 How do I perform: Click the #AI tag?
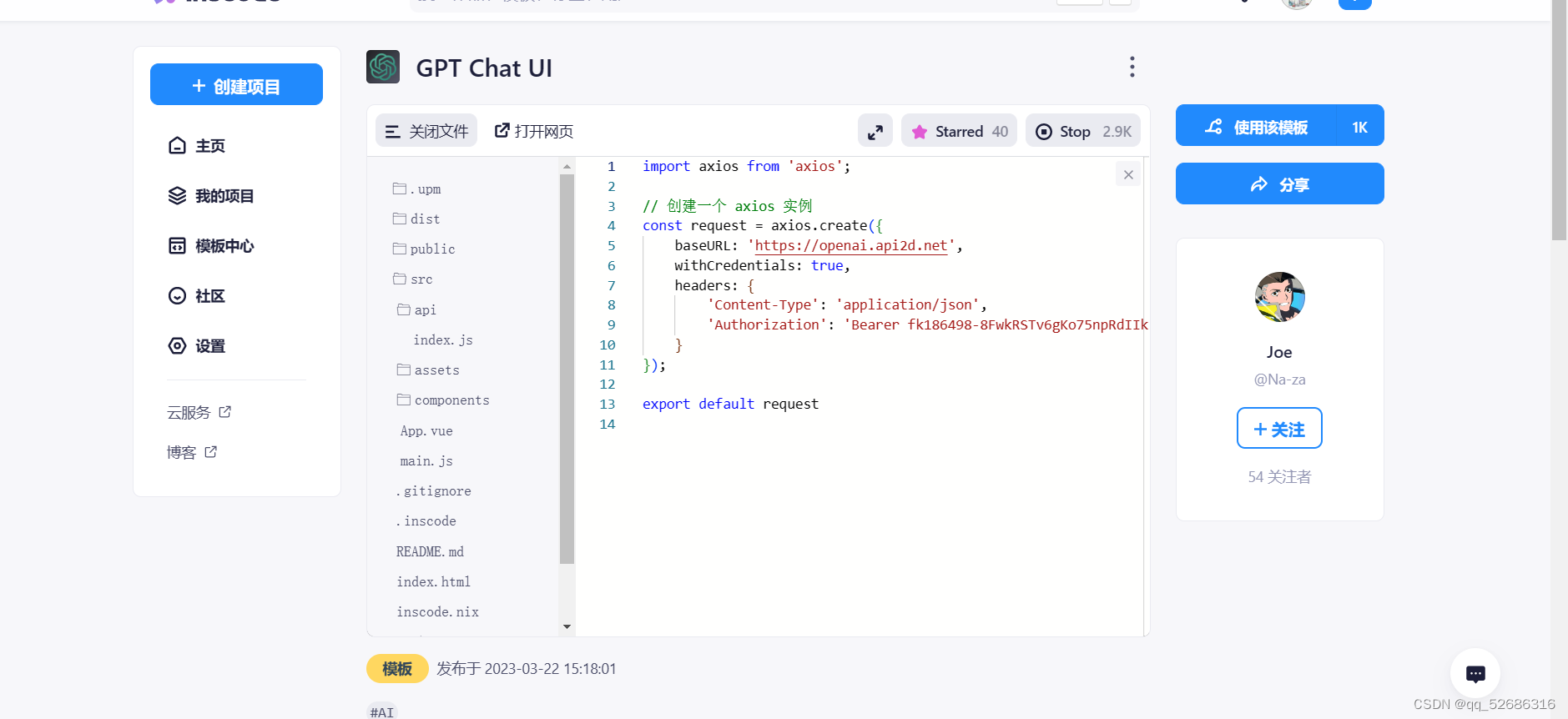point(382,711)
